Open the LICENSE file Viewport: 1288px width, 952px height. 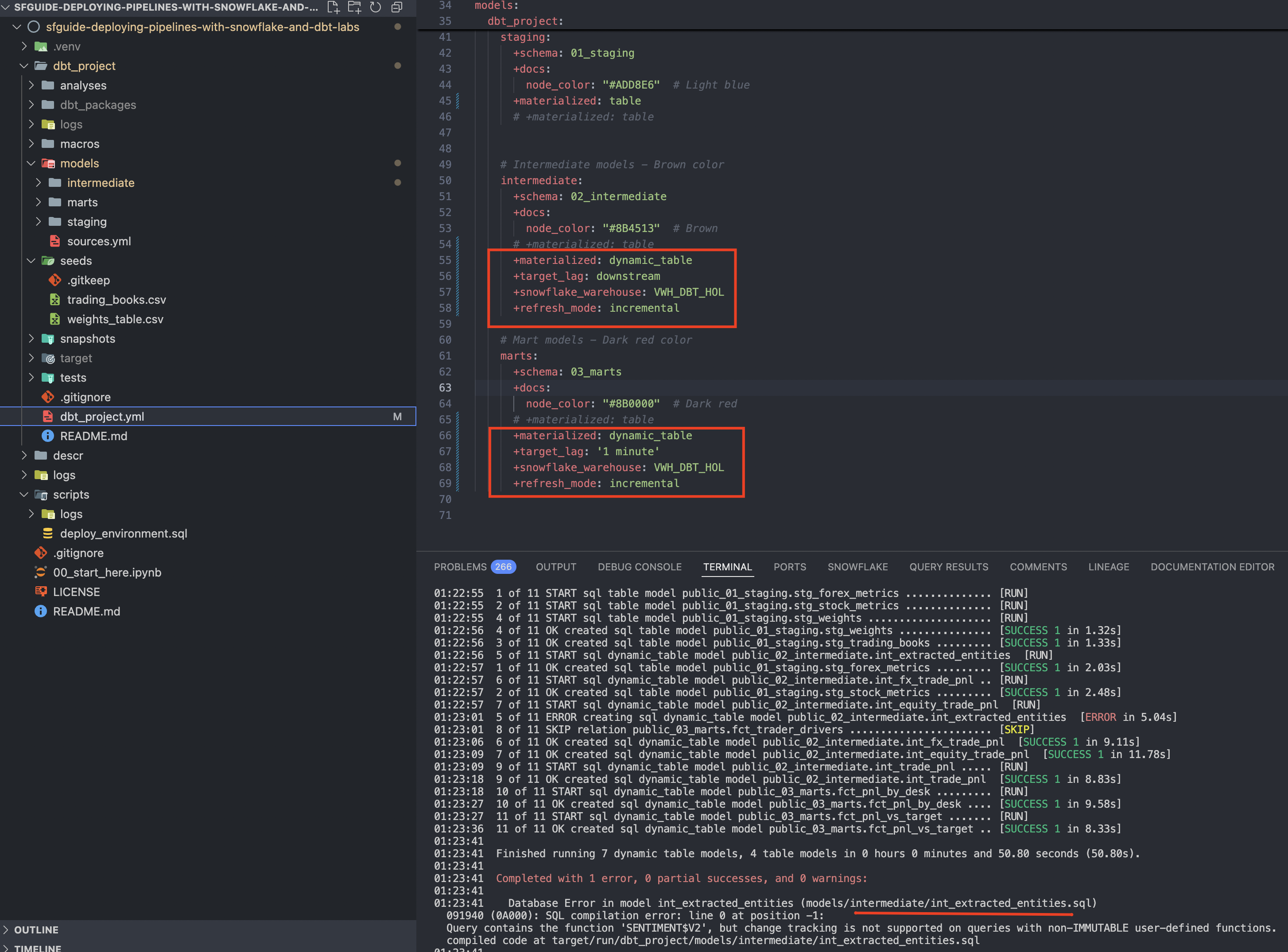(76, 592)
